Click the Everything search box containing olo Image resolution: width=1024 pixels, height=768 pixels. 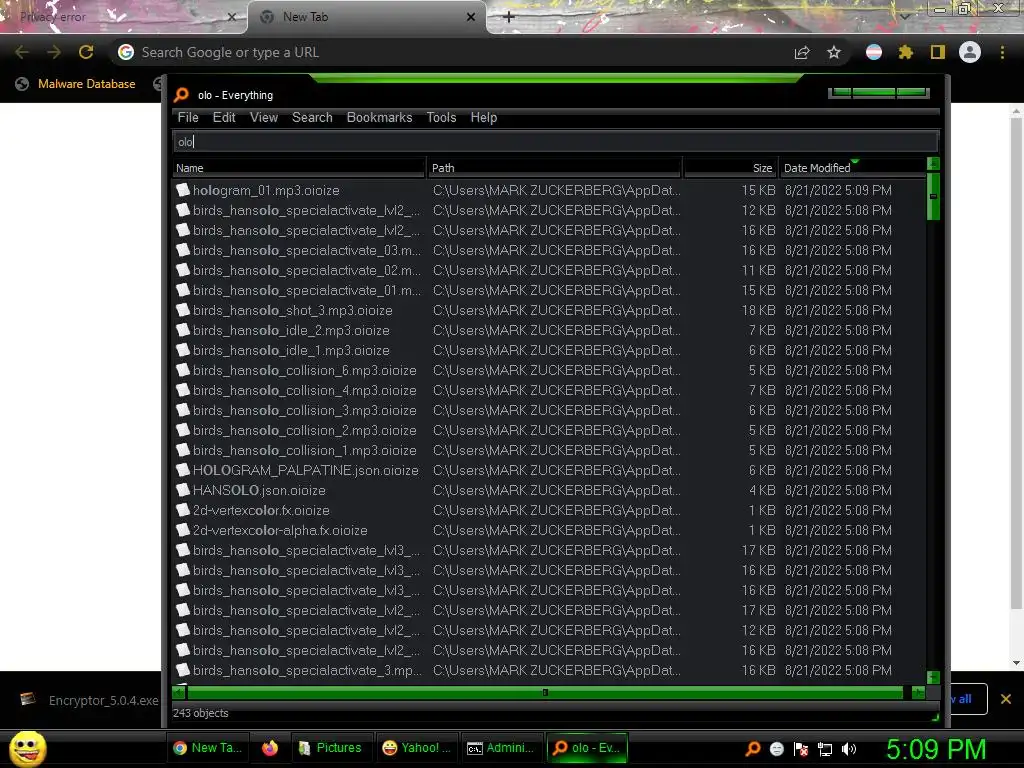556,142
